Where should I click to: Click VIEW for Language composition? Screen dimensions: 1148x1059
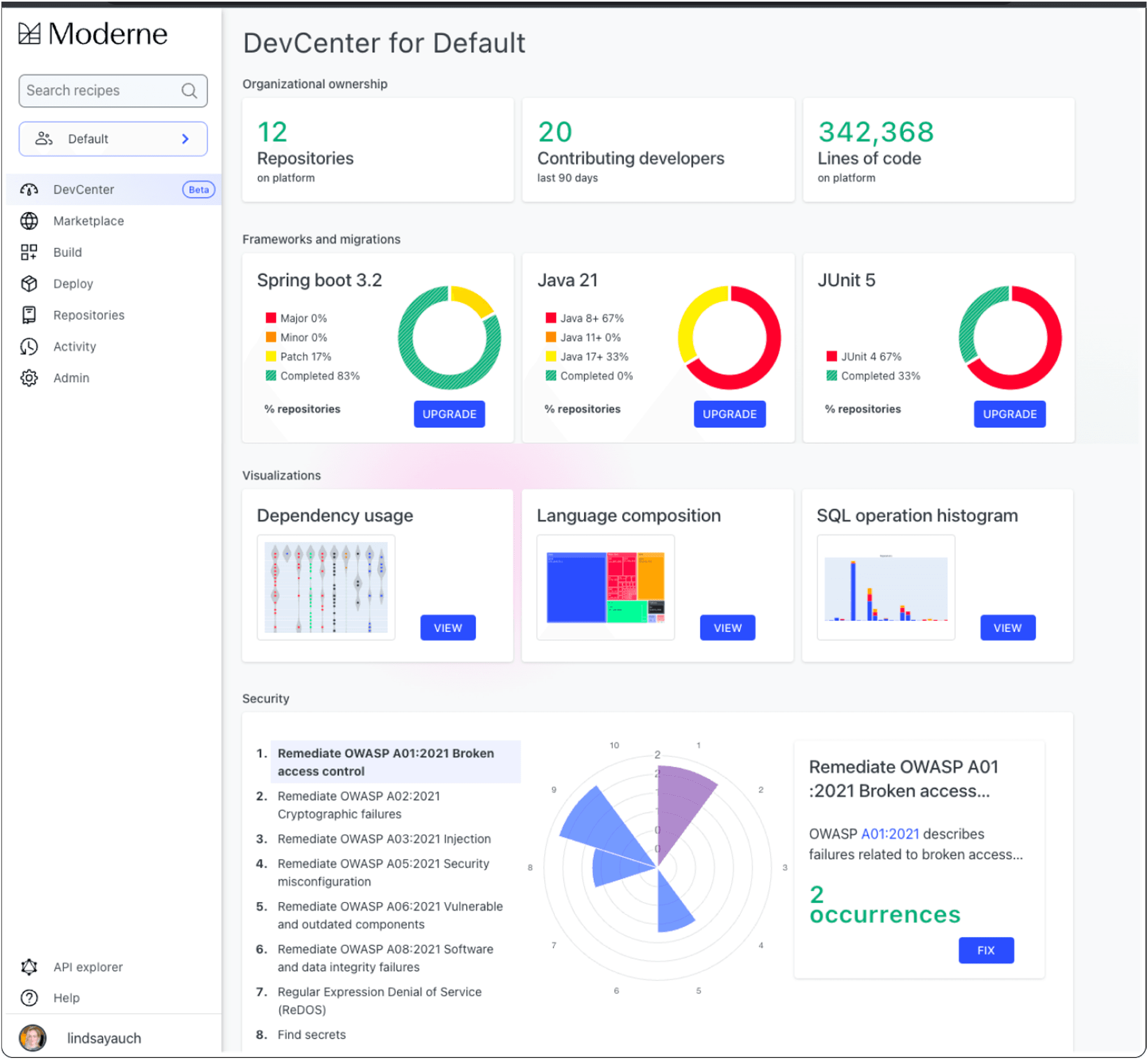point(728,628)
